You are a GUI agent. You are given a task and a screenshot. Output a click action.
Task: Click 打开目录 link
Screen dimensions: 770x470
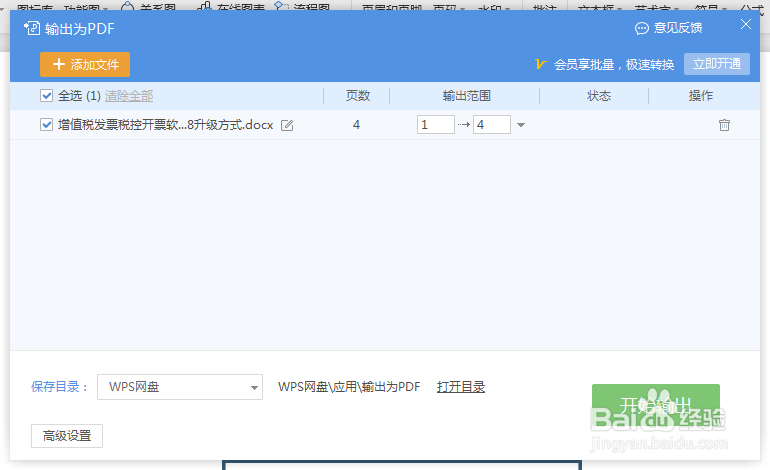(x=461, y=387)
